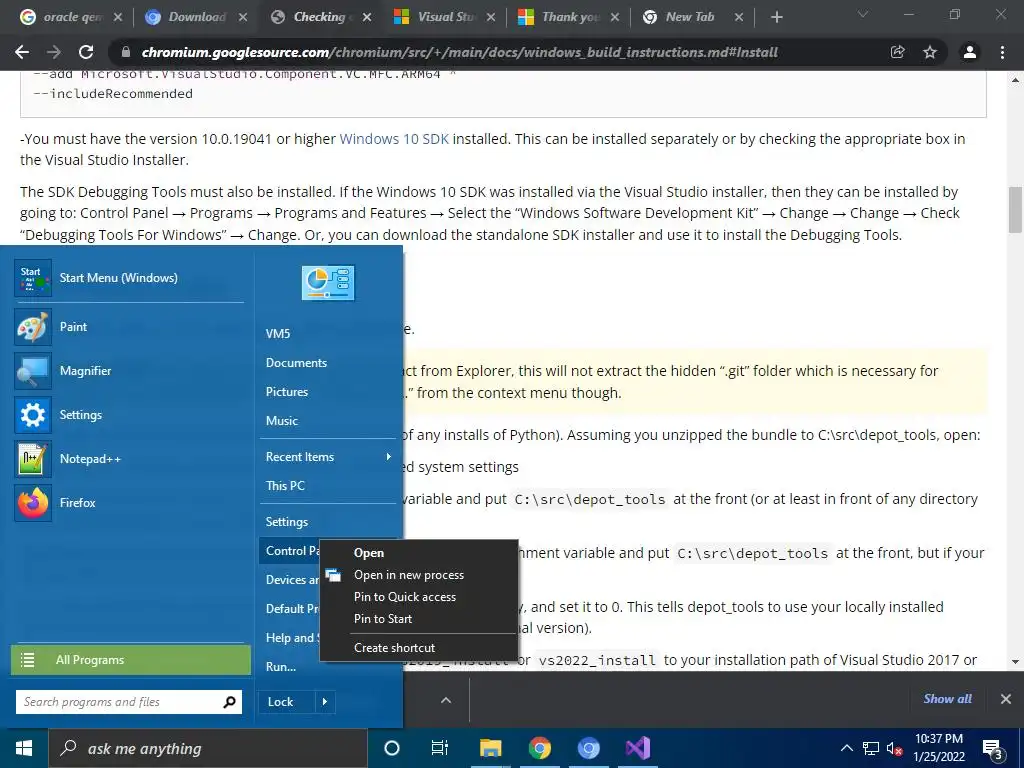Open the Windows 10 SDK link
Screen dimensions: 1024x768
click(394, 138)
